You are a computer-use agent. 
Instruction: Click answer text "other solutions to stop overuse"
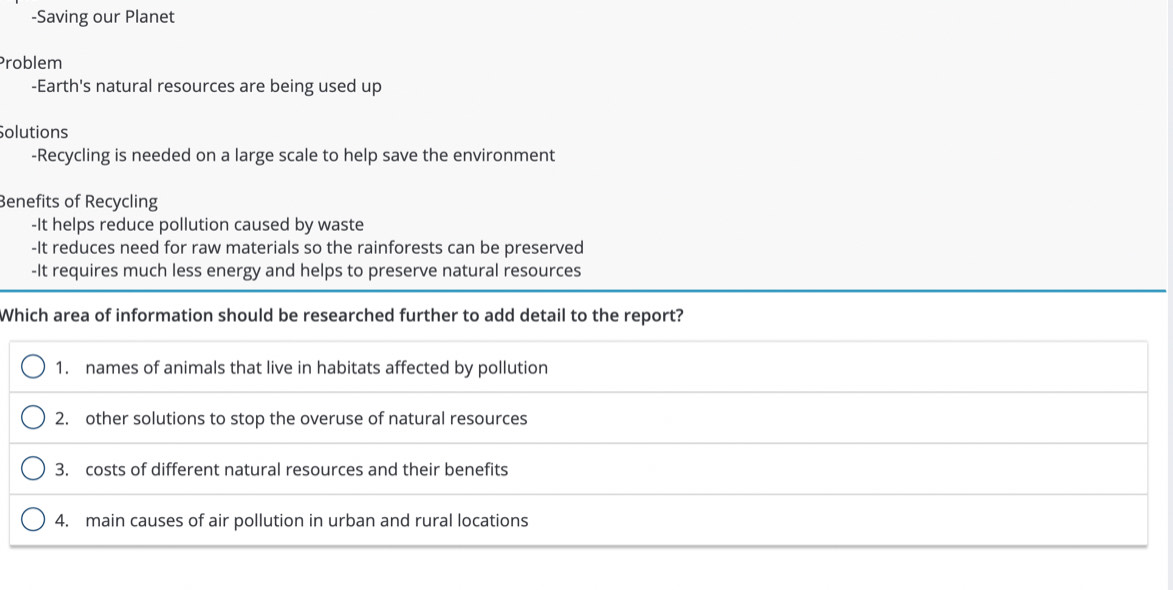(x=306, y=419)
